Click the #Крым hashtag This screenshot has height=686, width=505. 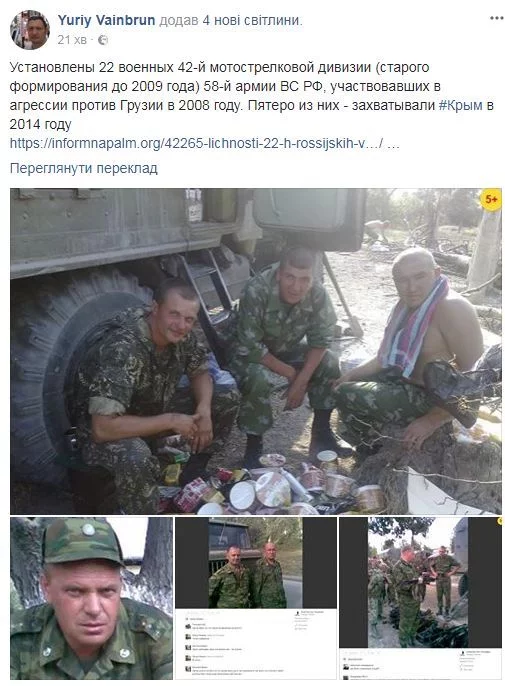click(x=460, y=105)
